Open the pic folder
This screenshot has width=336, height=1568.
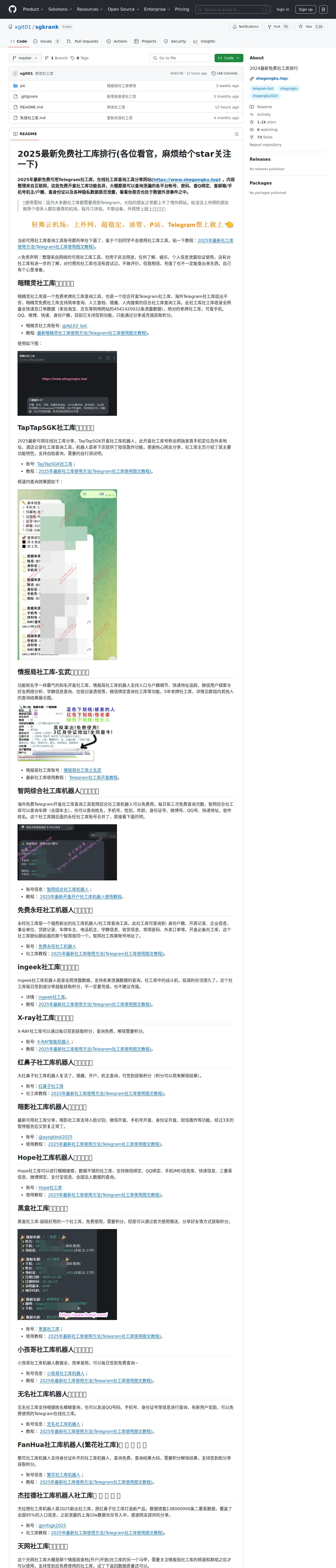pos(23,86)
